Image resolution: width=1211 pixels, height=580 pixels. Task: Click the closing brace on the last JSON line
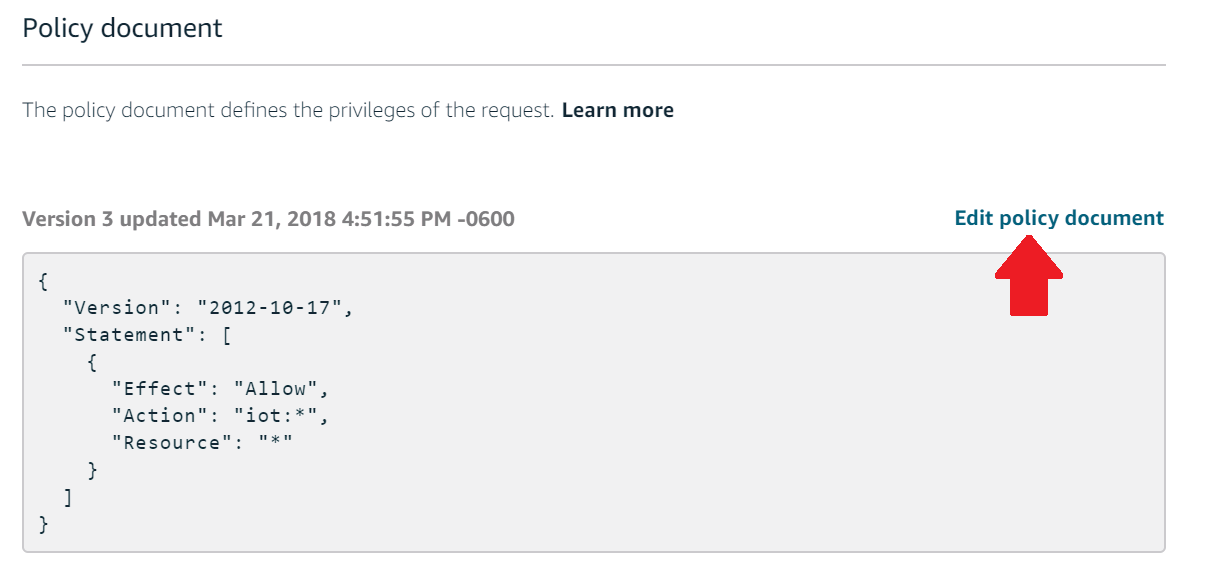point(43,523)
